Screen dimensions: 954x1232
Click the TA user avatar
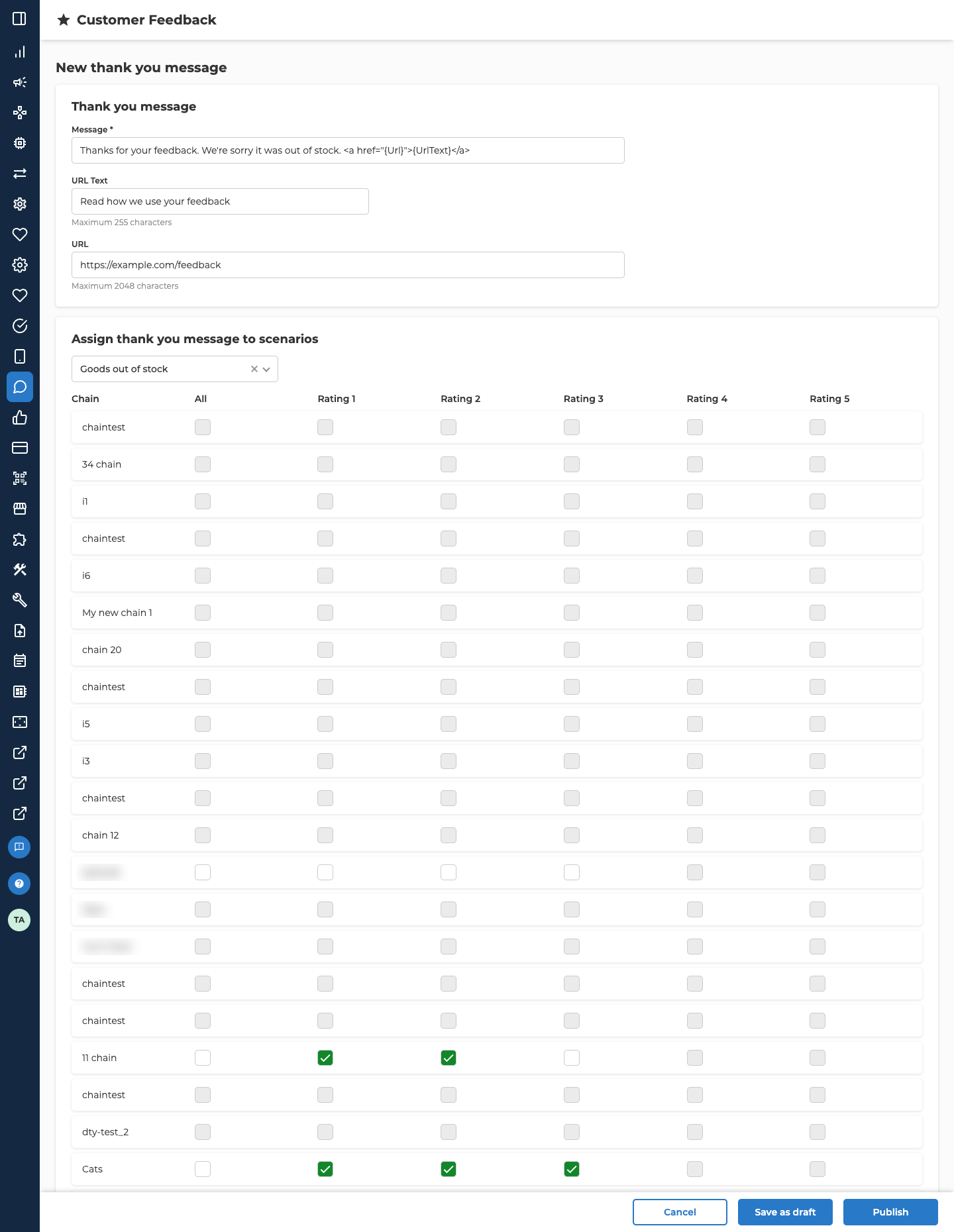tap(19, 920)
